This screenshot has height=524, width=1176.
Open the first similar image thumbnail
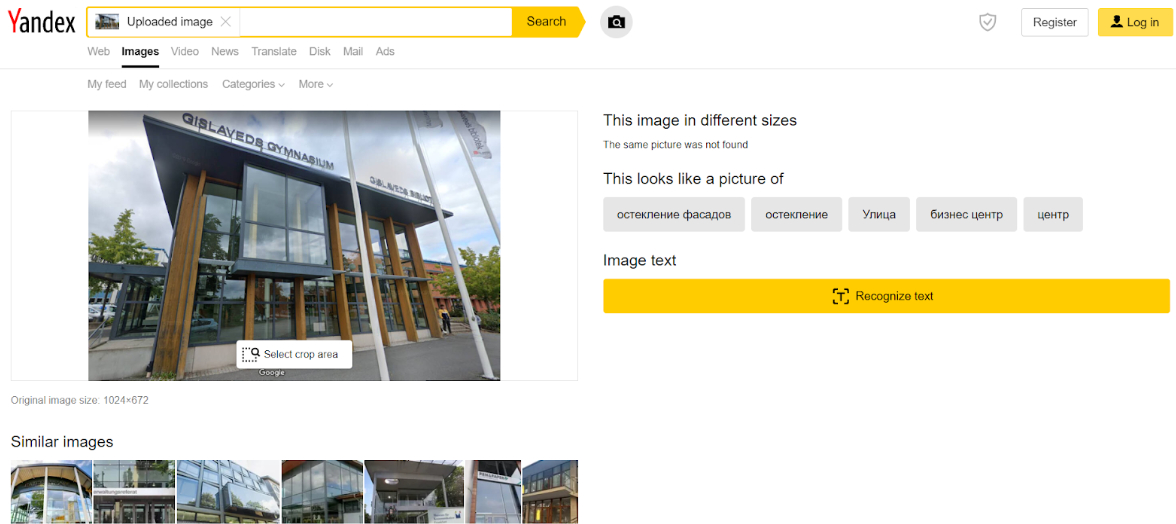(51, 491)
